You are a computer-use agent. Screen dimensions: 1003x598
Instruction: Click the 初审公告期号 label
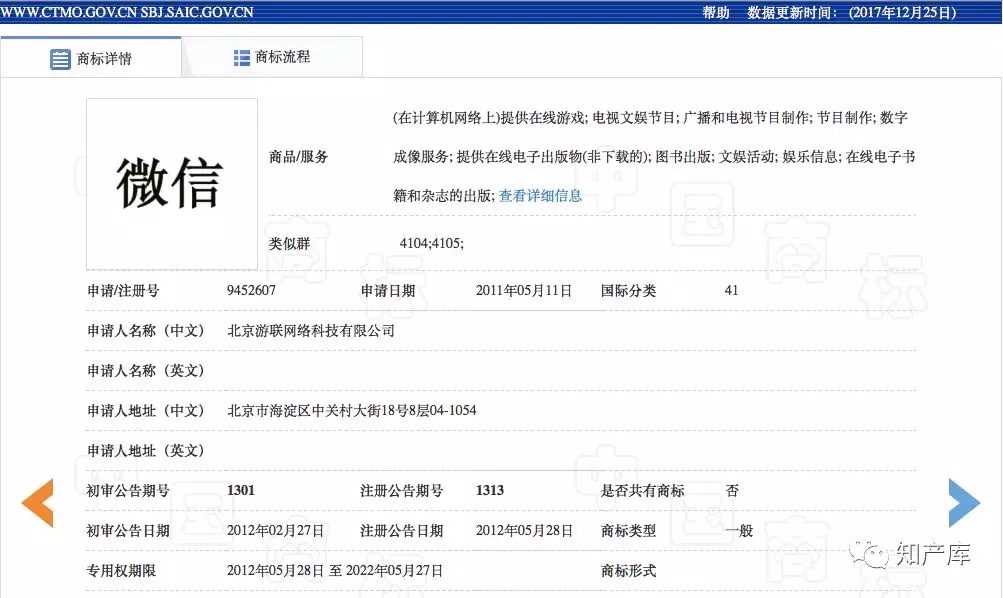tap(128, 491)
